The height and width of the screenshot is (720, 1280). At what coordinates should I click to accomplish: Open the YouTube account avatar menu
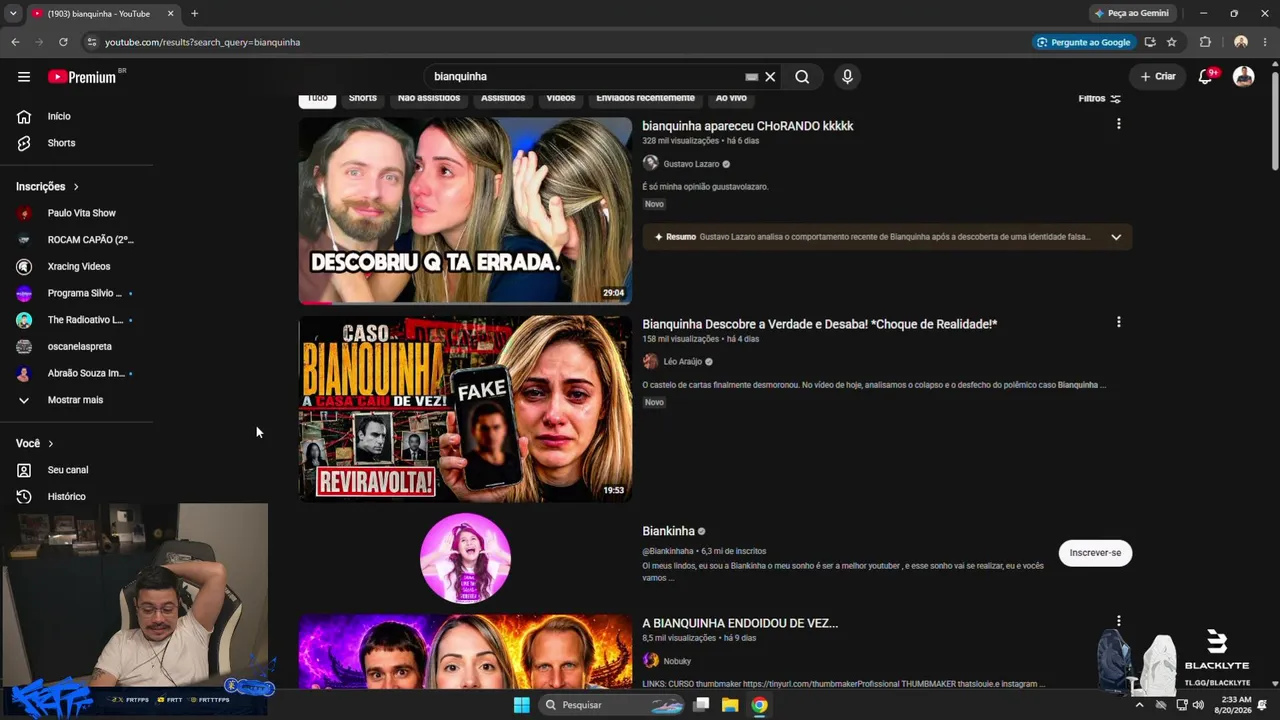point(1243,76)
